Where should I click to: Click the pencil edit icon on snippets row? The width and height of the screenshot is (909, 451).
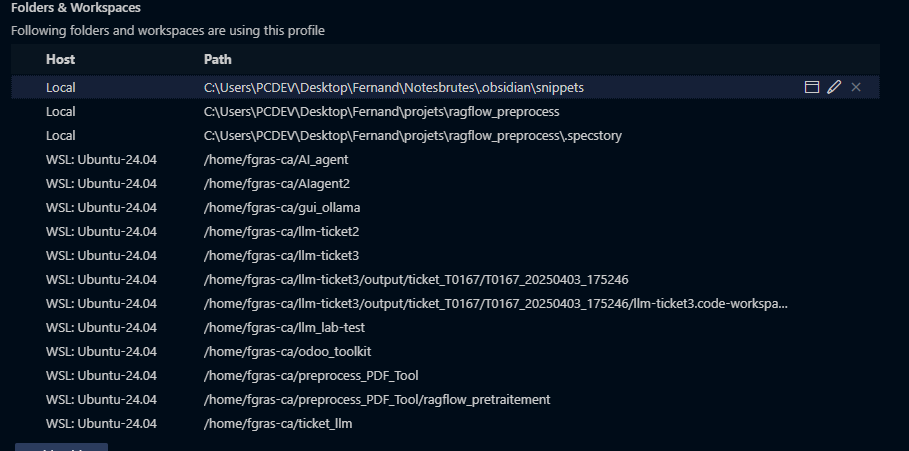click(834, 88)
